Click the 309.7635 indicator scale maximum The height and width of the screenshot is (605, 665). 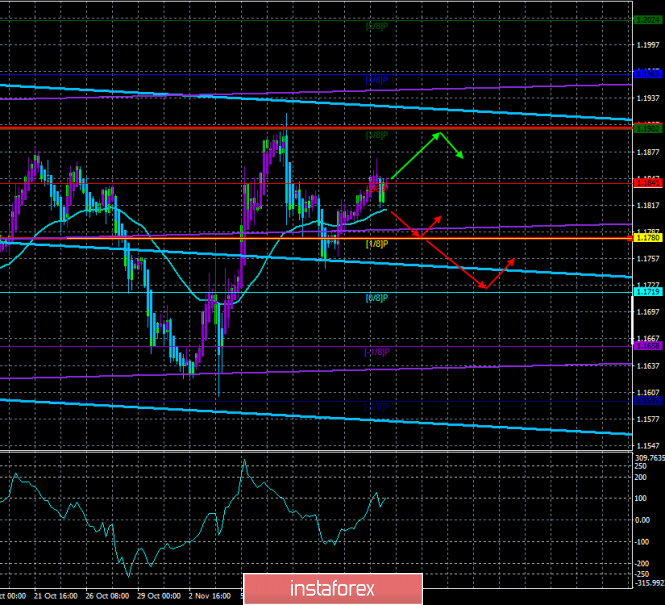click(649, 458)
